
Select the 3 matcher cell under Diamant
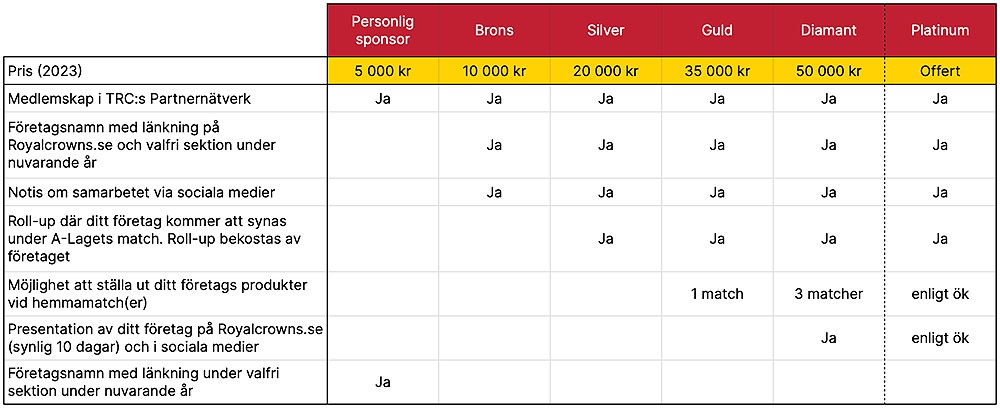pos(828,294)
